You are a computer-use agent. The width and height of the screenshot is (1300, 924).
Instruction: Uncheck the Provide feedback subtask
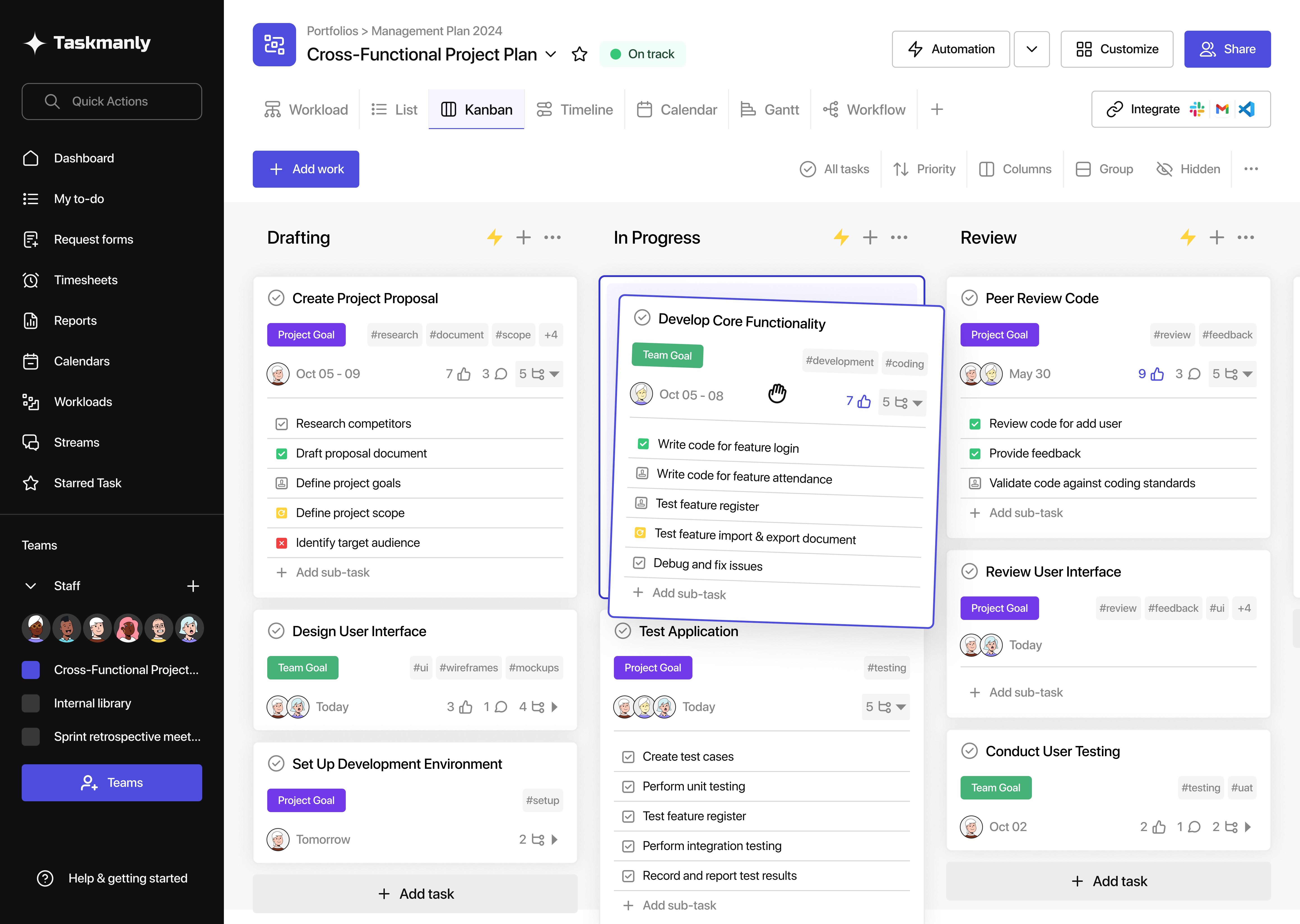click(975, 453)
